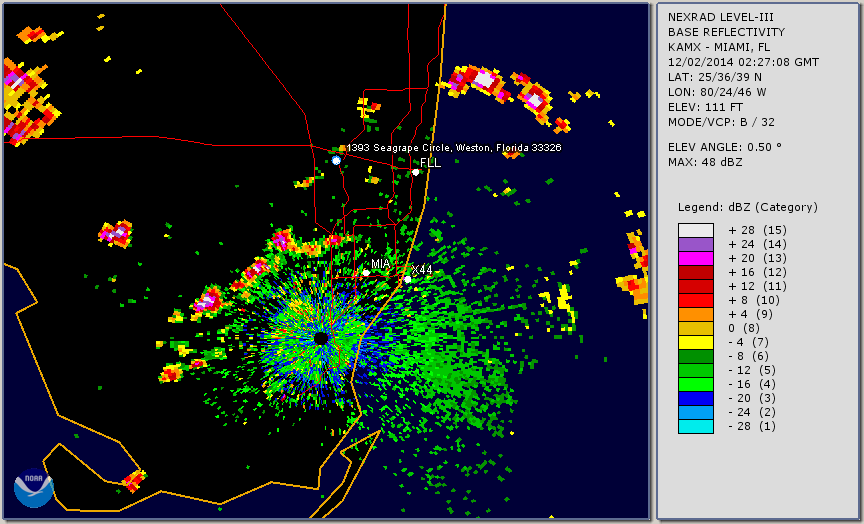Click the MIA label on the map
This screenshot has width=864, height=524.
(x=380, y=264)
